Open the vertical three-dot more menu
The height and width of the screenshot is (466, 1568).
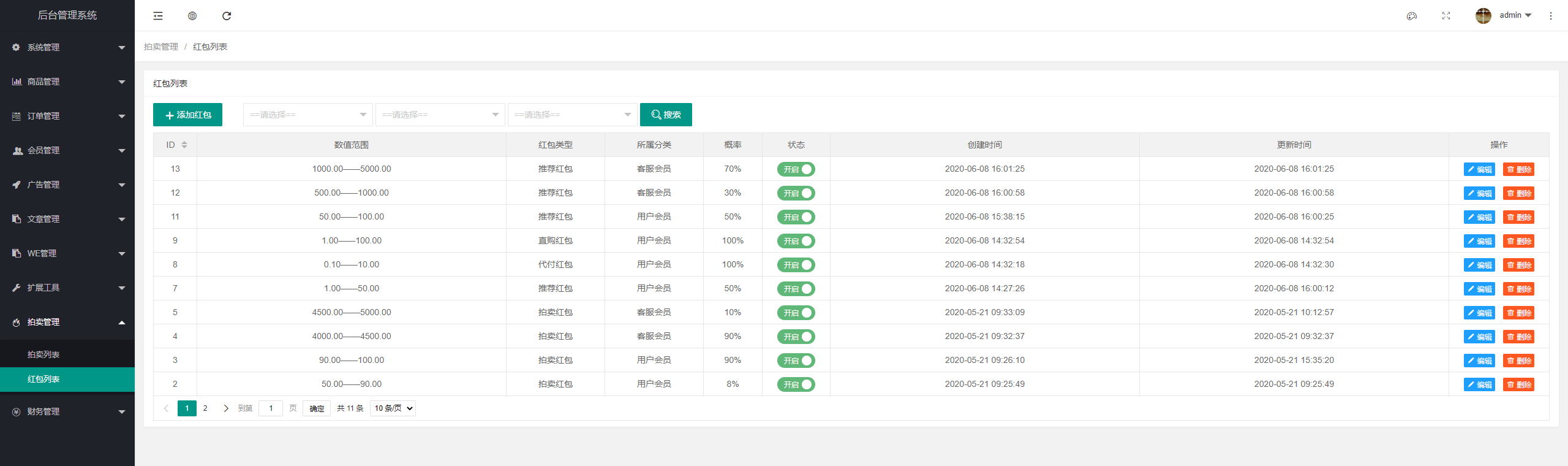1551,16
